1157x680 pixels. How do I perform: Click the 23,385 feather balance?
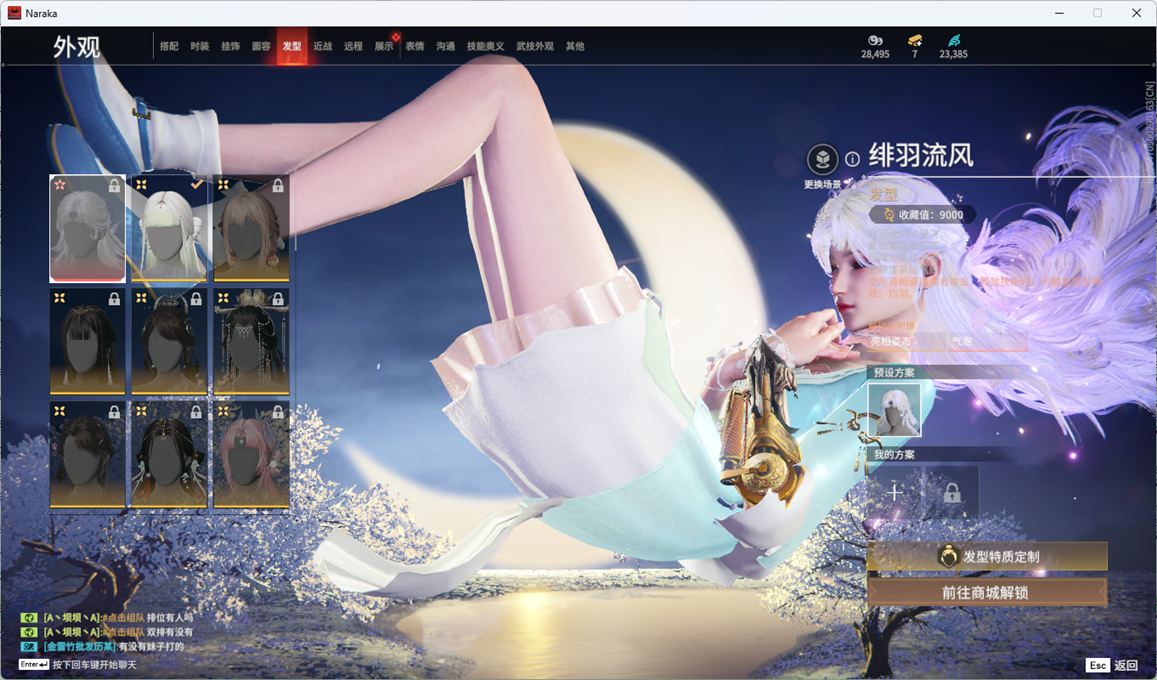point(953,54)
